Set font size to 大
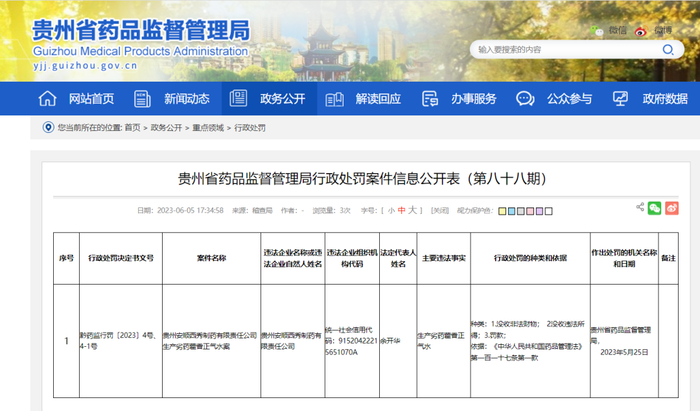 pyautogui.click(x=411, y=211)
